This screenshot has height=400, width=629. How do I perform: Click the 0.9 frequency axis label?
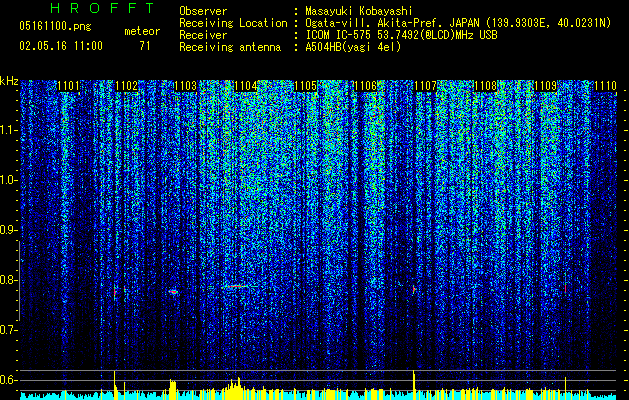click(9, 230)
